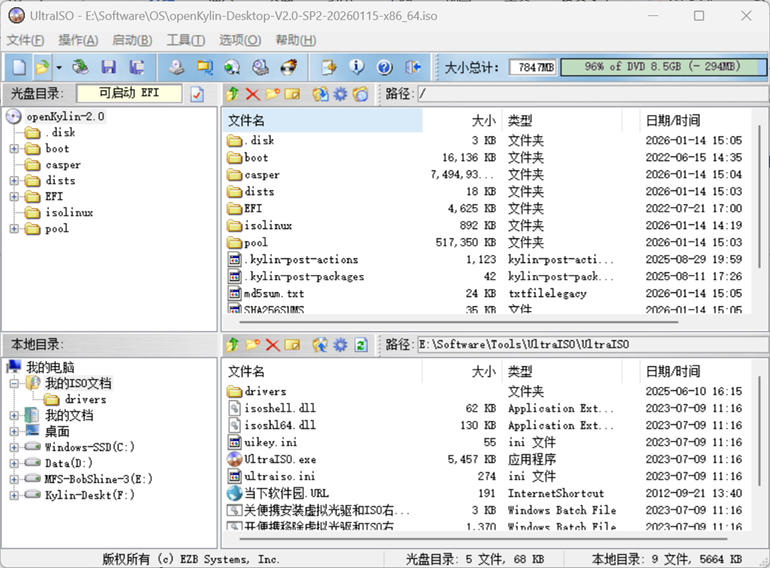Expand the Data(D:) drive node
Image resolution: width=770 pixels, height=568 pixels.
click(14, 463)
